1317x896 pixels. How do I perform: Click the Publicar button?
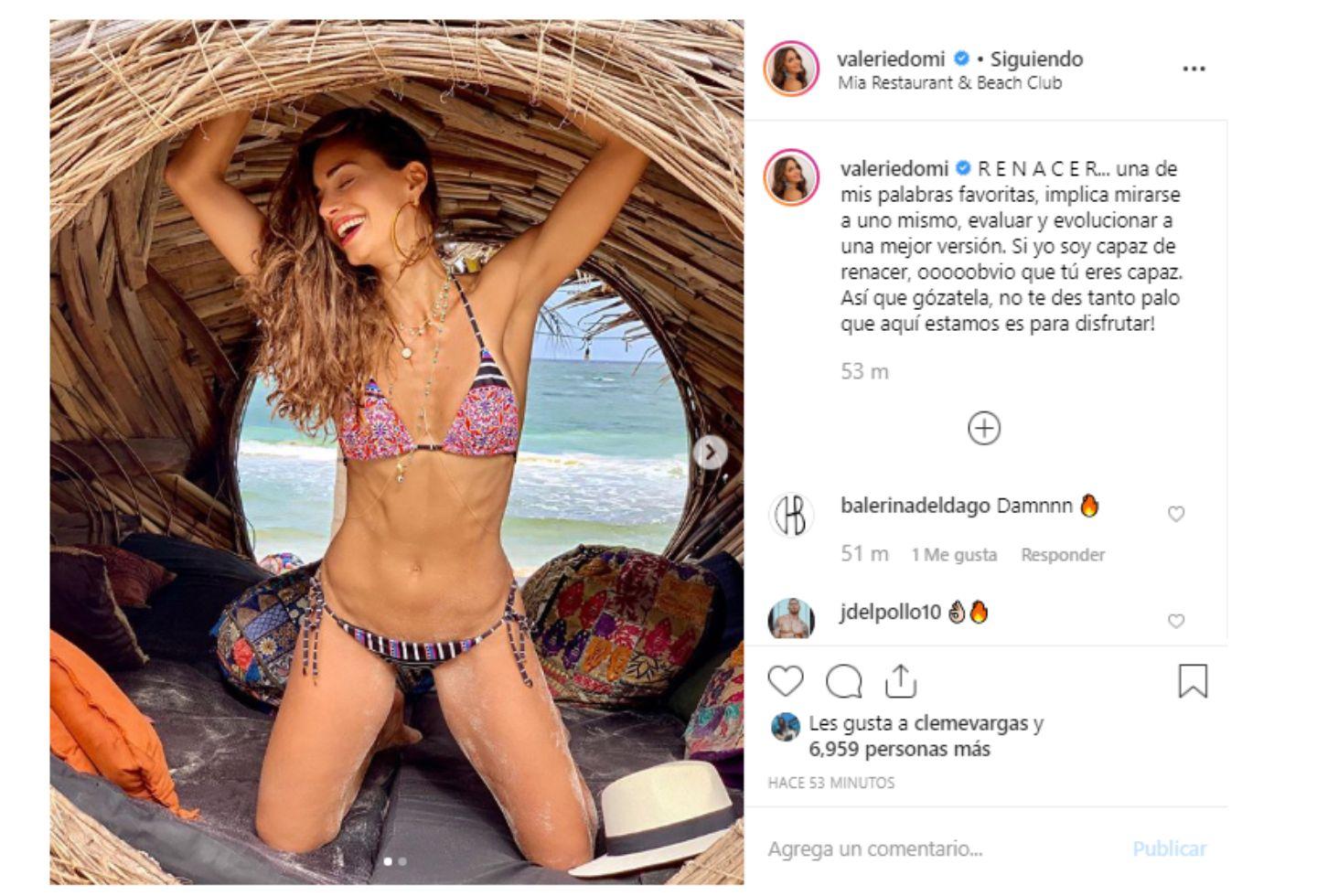(1170, 849)
